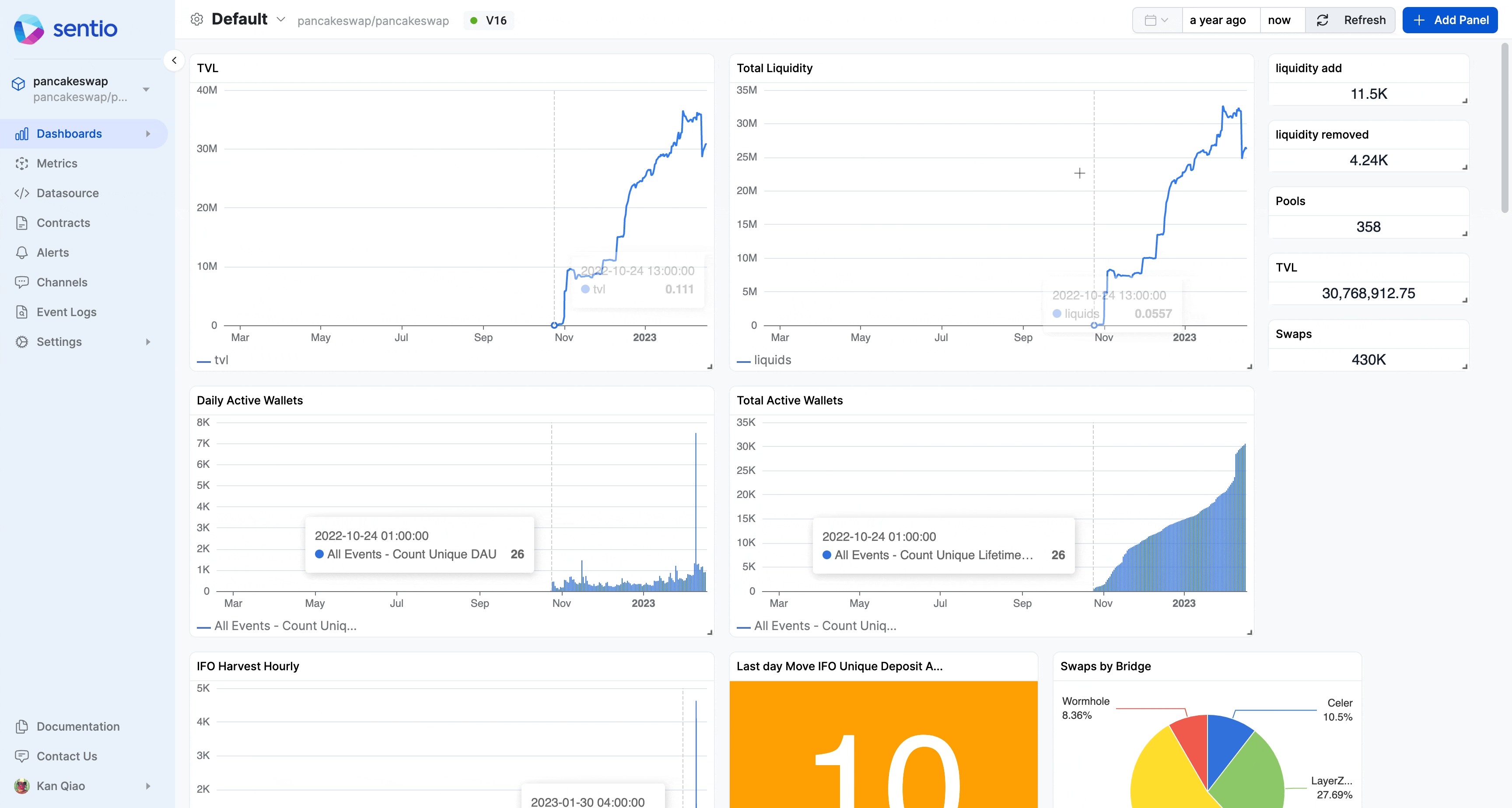The image size is (1512, 808).
Task: Click the Add Panel button
Action: click(x=1450, y=21)
